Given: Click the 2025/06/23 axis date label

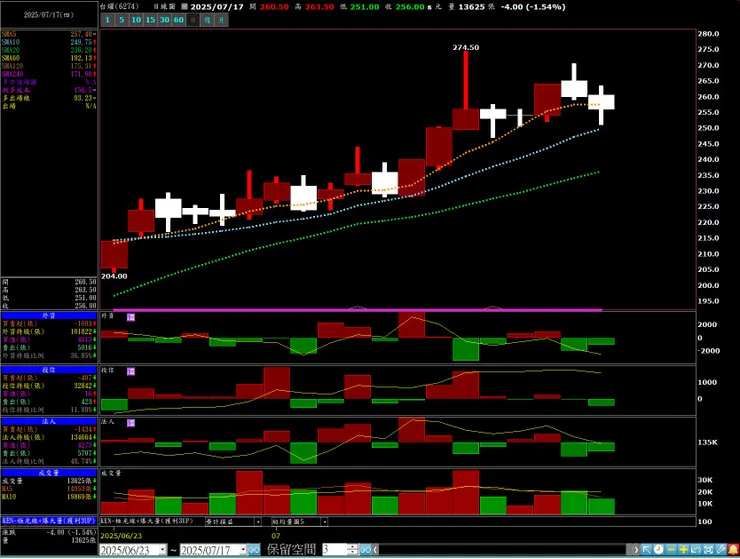Looking at the screenshot, I should point(121,536).
